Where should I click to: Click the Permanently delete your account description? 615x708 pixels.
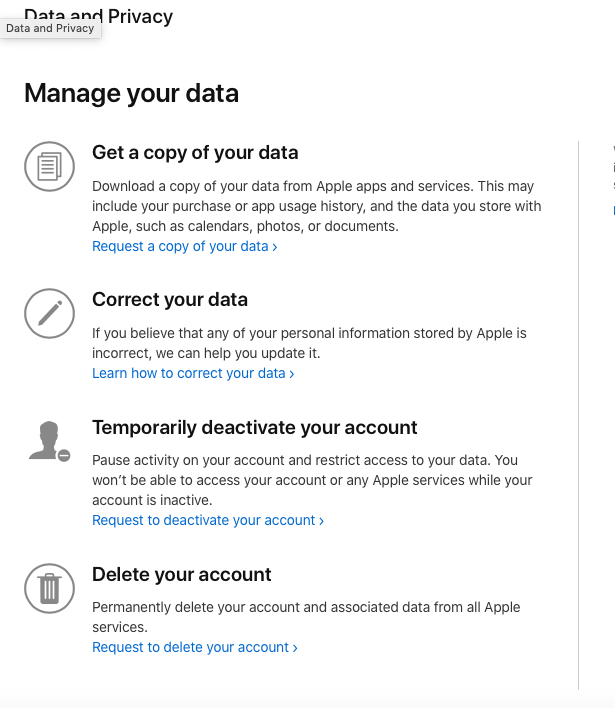306,617
